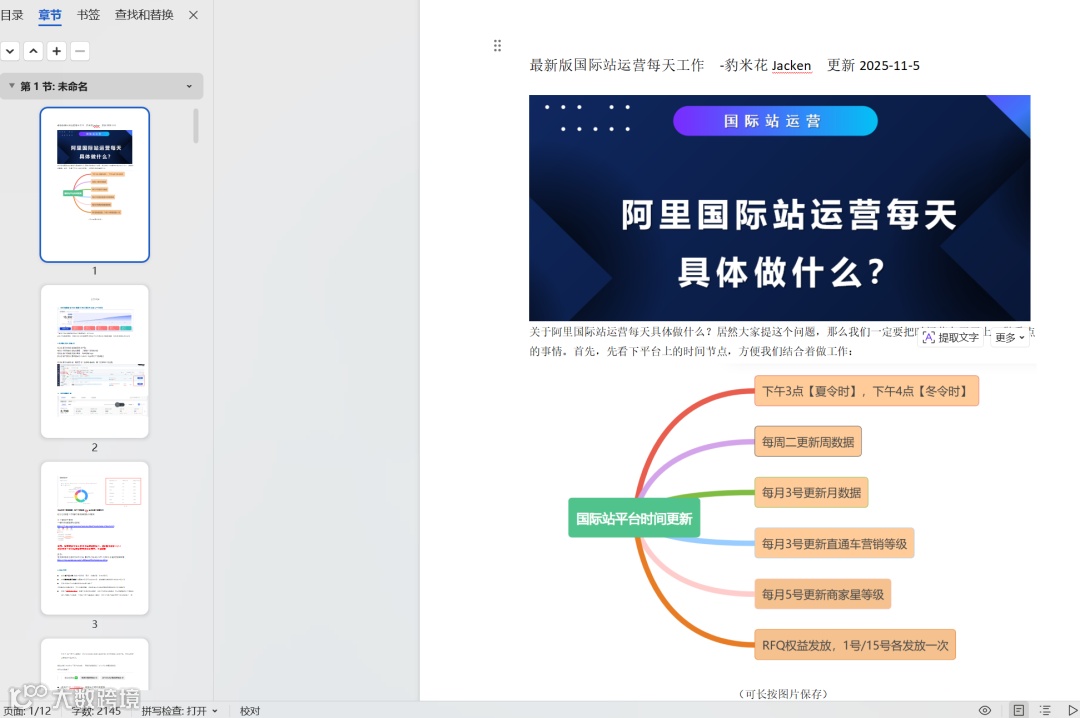
Task: Open the 书签 tab
Action: [x=88, y=14]
